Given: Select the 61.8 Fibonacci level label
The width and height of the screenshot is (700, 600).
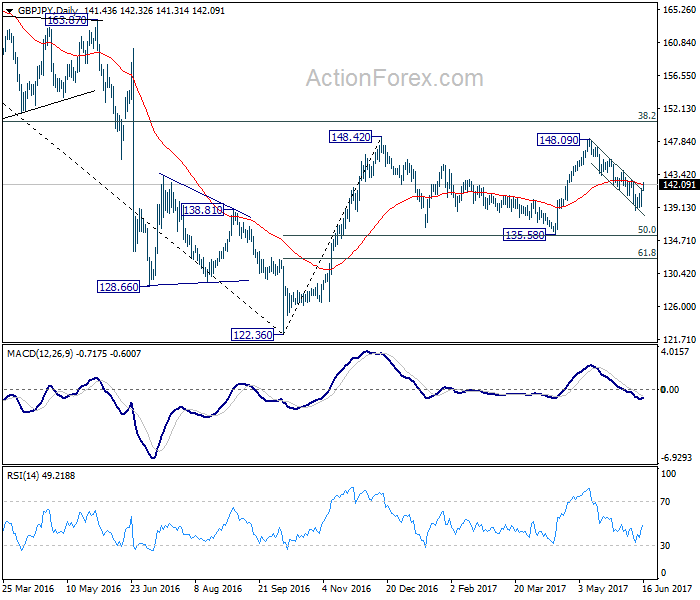Looking at the screenshot, I should tap(647, 253).
